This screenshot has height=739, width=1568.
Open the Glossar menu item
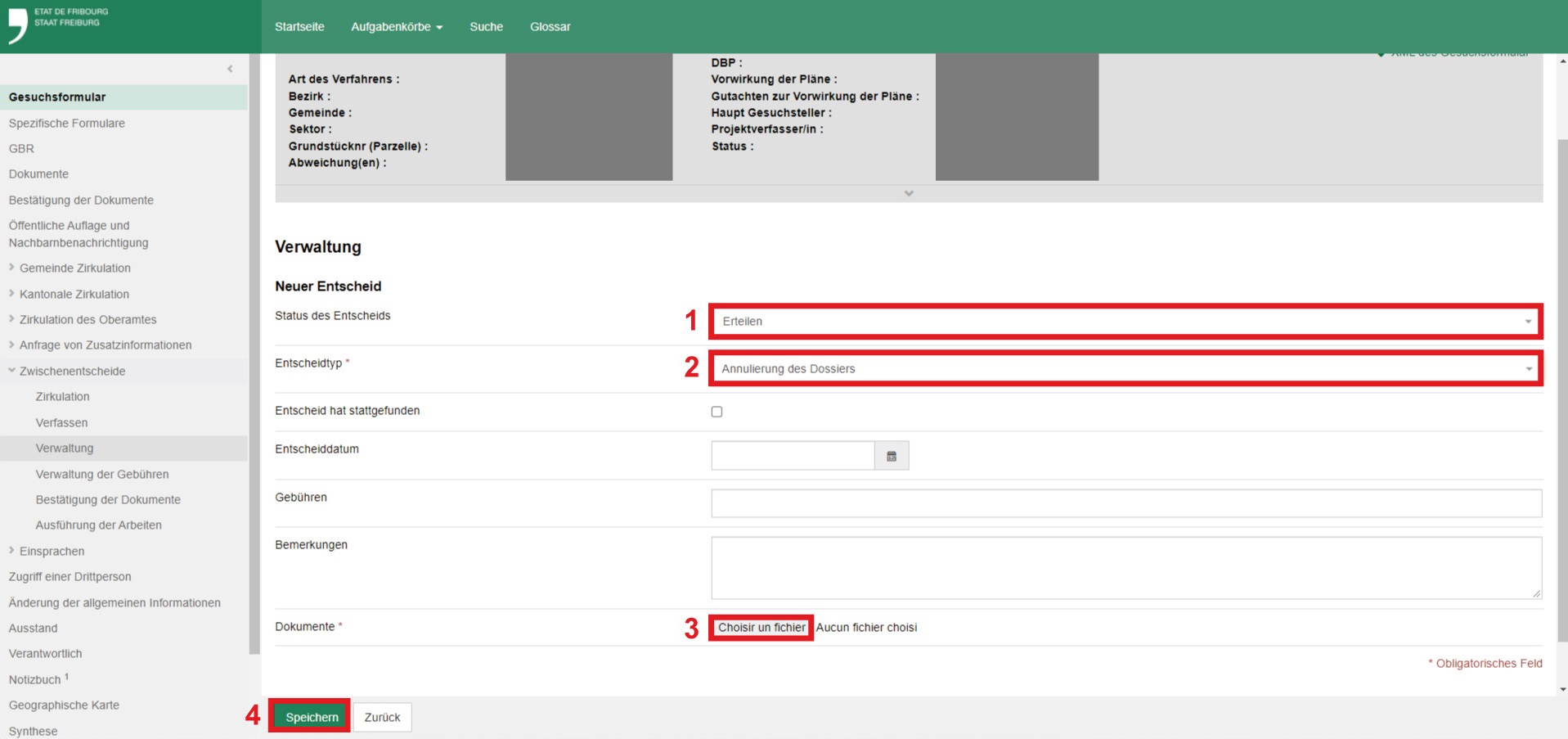coord(550,27)
